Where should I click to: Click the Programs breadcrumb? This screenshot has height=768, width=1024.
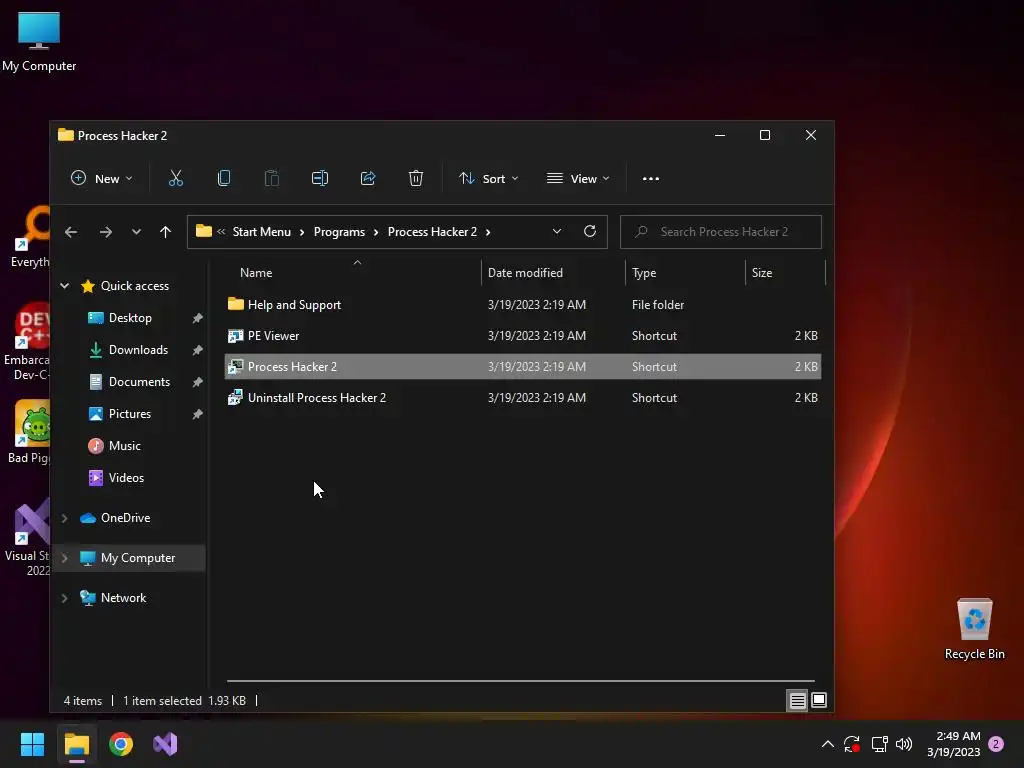click(339, 232)
